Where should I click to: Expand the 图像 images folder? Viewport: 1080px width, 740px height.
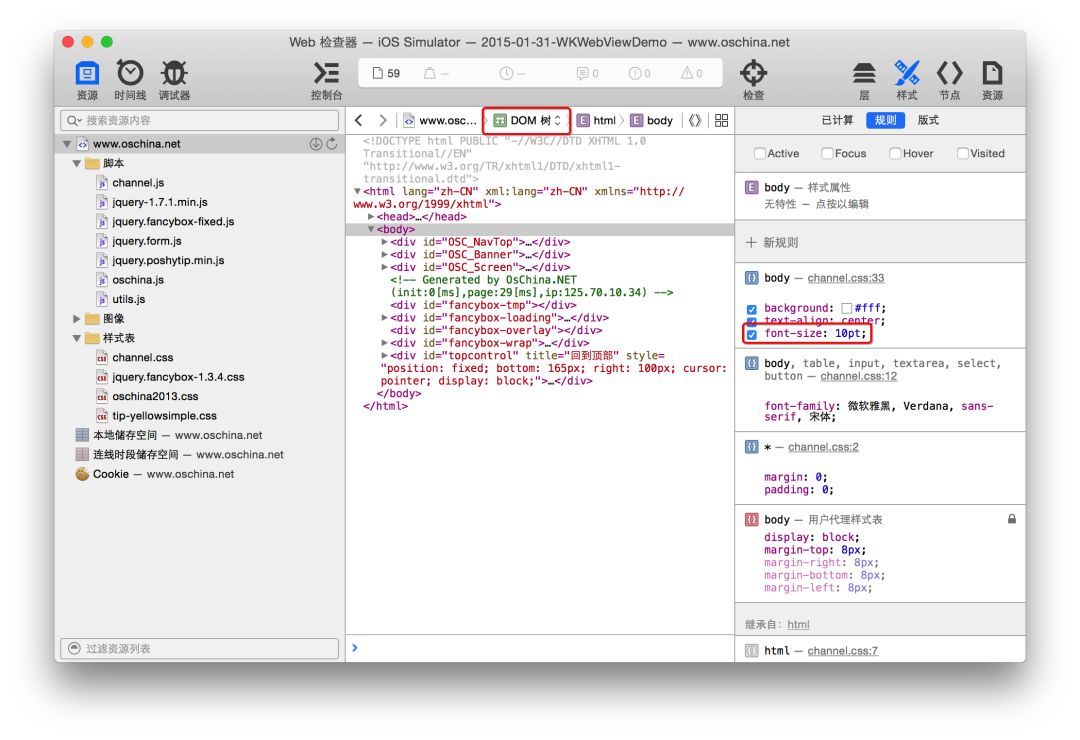[76, 318]
